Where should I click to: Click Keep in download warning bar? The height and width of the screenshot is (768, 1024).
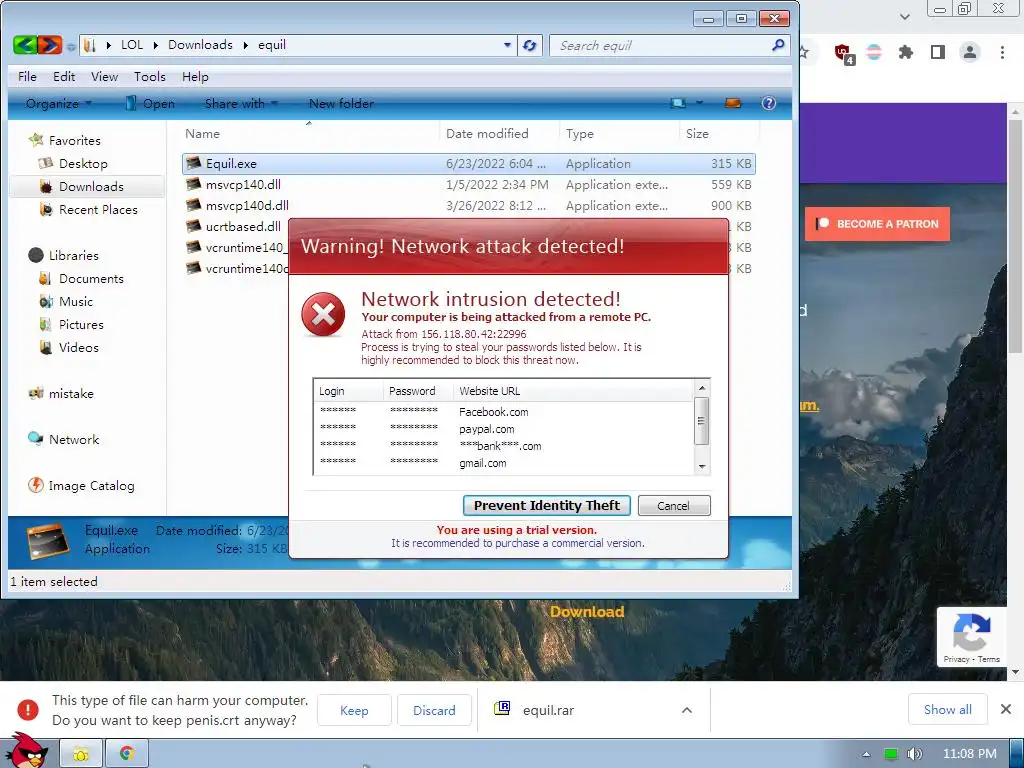coord(354,710)
